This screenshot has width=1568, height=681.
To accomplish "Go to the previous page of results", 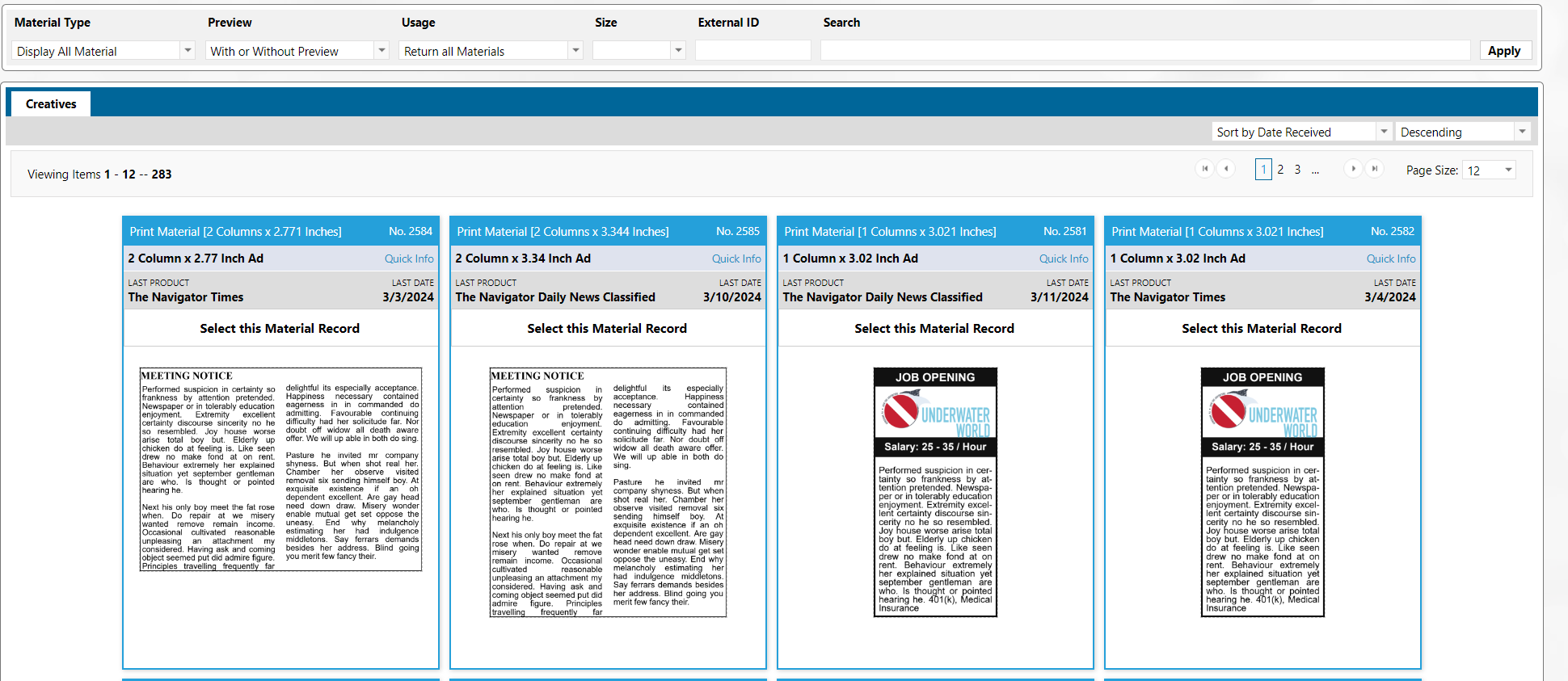I will [1226, 169].
